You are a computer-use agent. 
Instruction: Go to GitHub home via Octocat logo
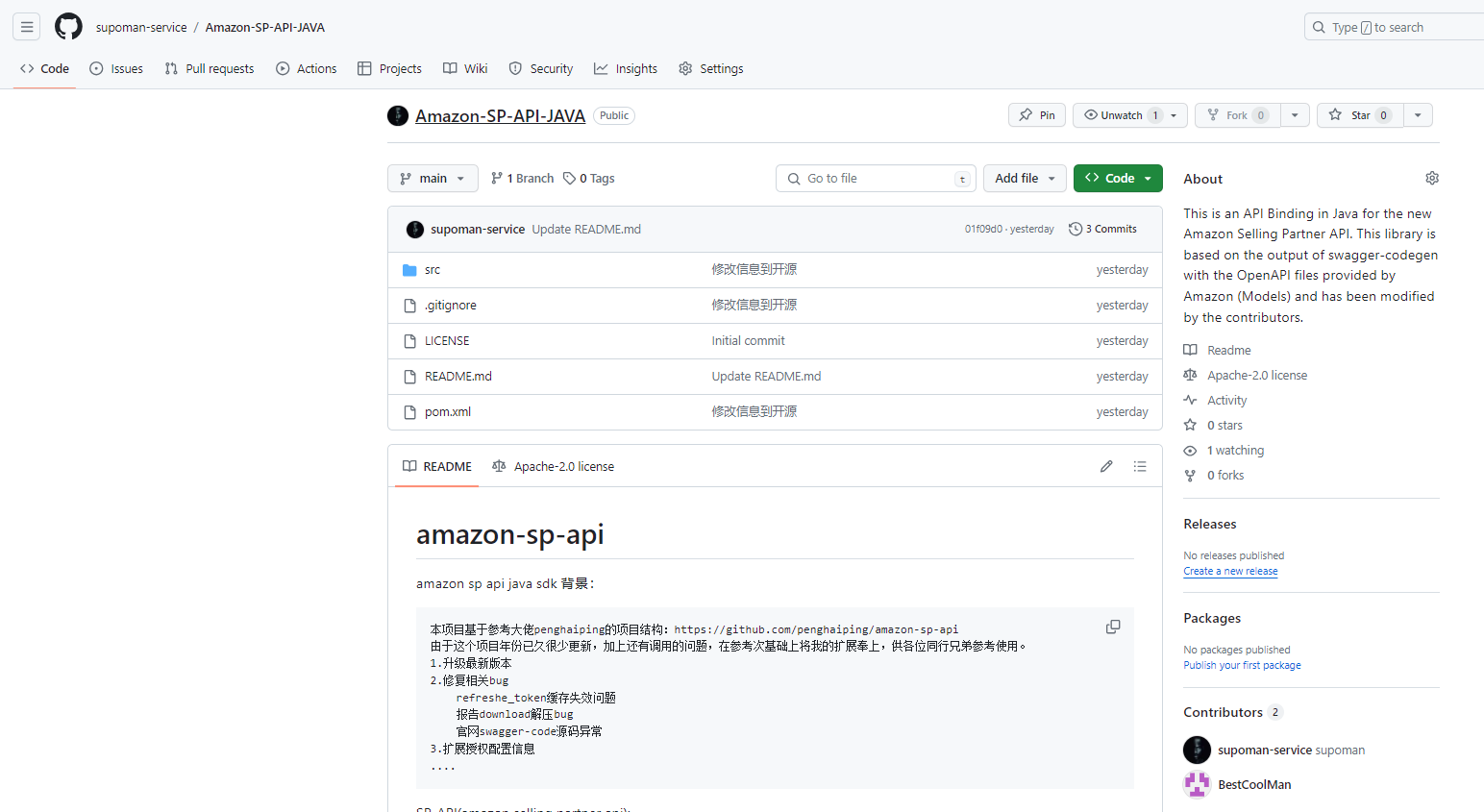68,27
